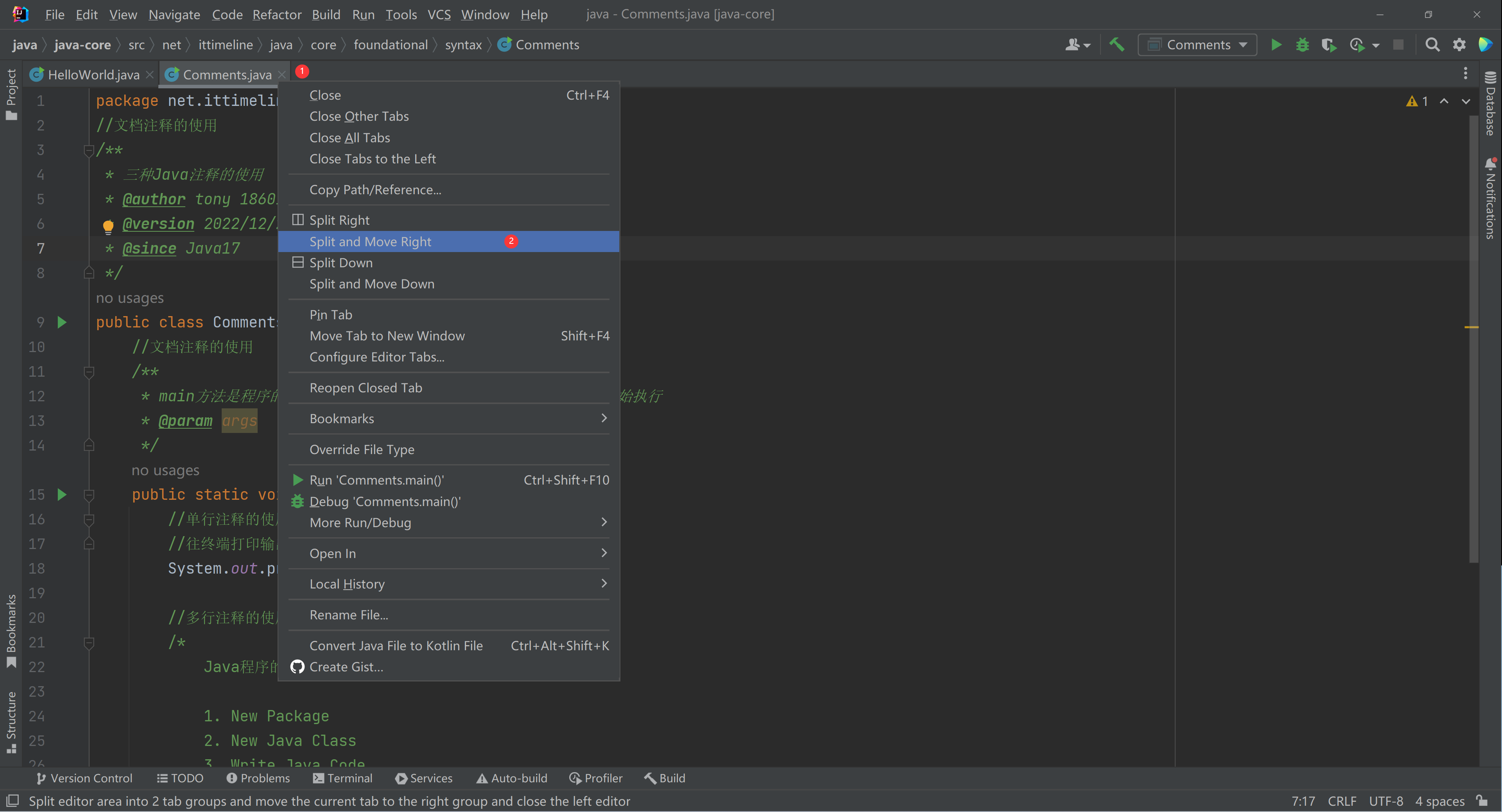The height and width of the screenshot is (812, 1502).
Task: Choose Split Down from context menu
Action: (448, 262)
